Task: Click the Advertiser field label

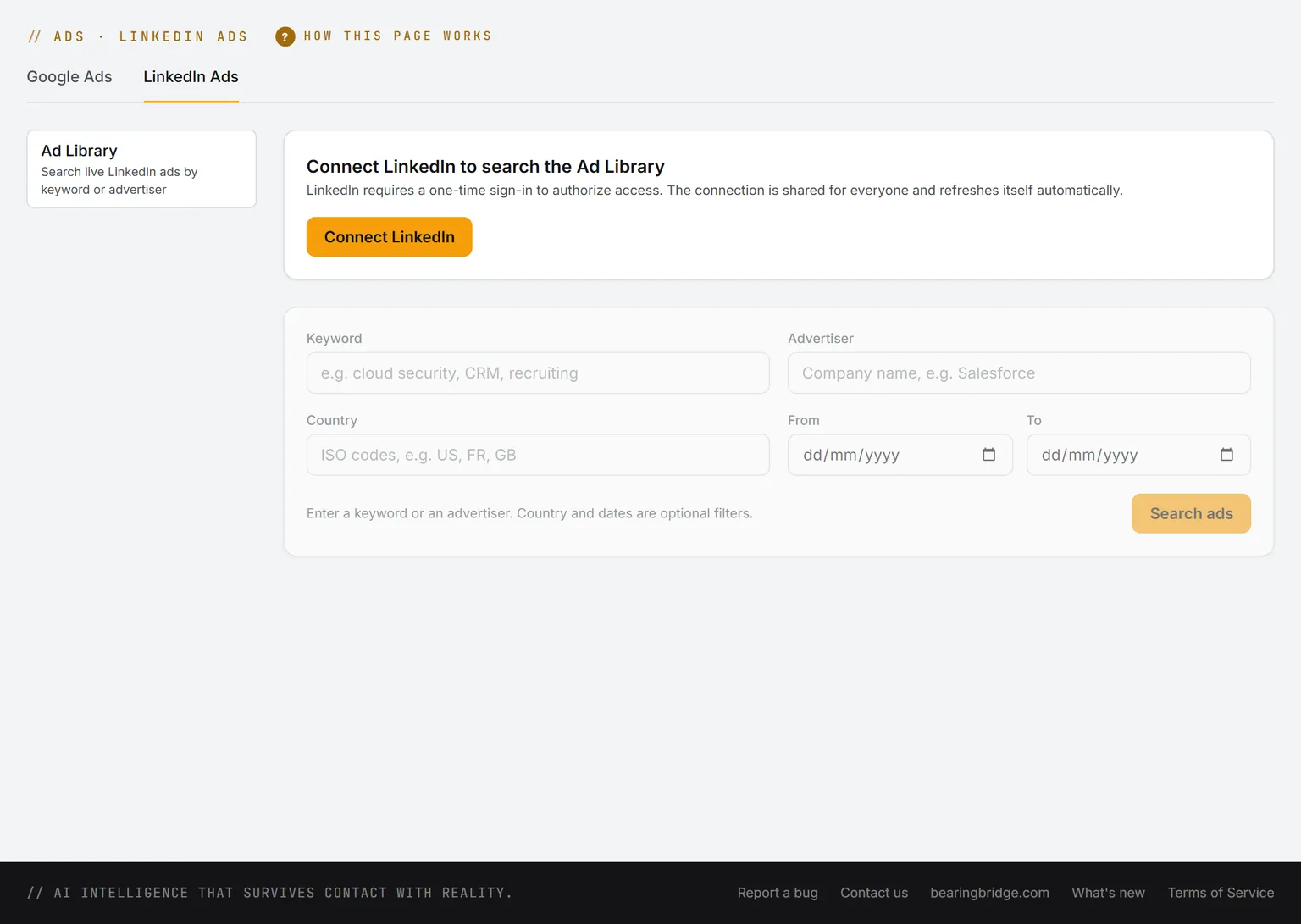Action: pyautogui.click(x=821, y=339)
